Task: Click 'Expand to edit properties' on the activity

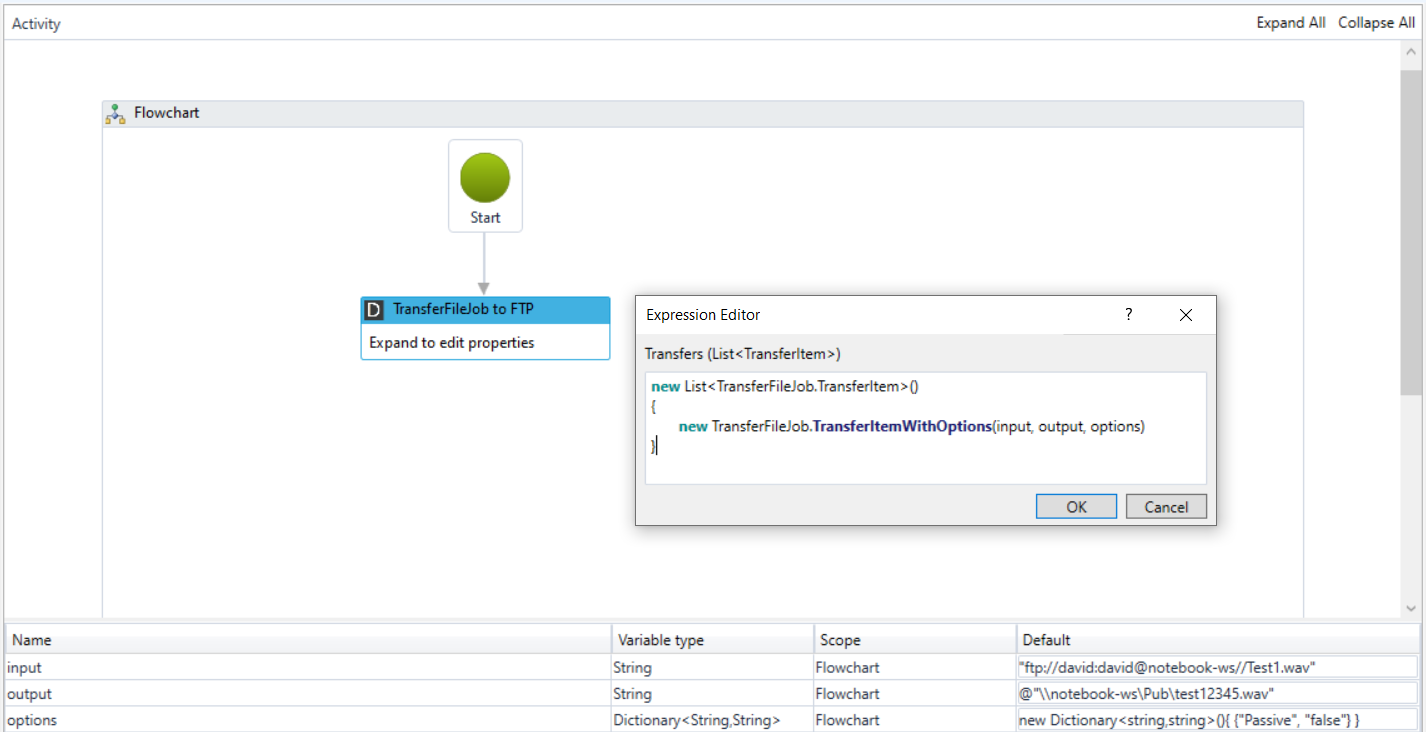Action: (x=452, y=343)
